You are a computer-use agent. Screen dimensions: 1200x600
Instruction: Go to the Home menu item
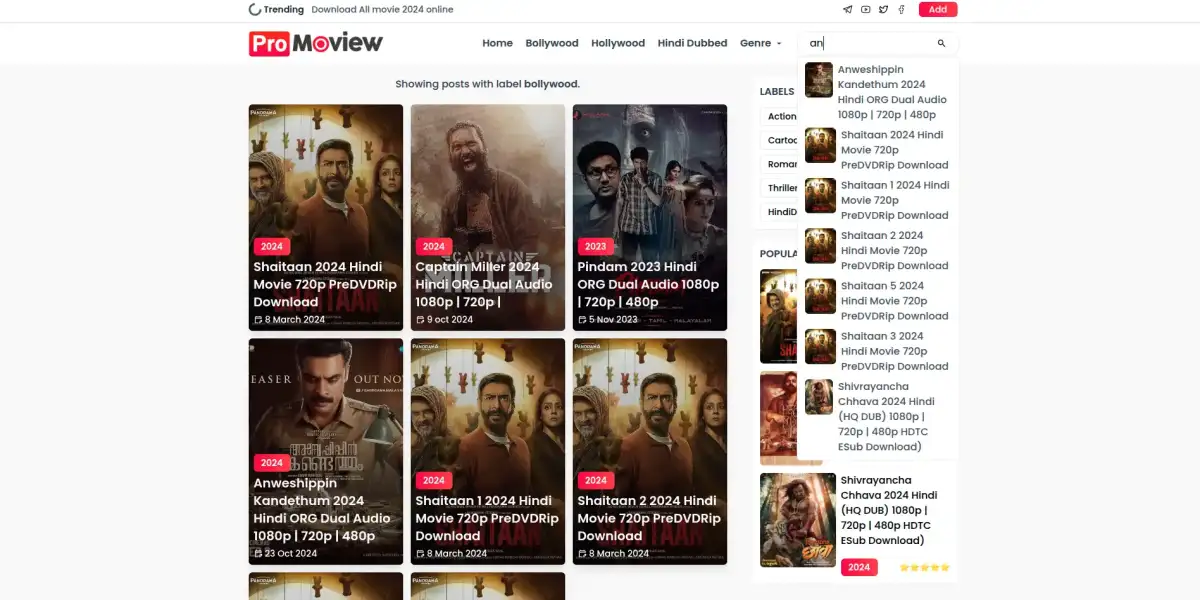pos(497,44)
